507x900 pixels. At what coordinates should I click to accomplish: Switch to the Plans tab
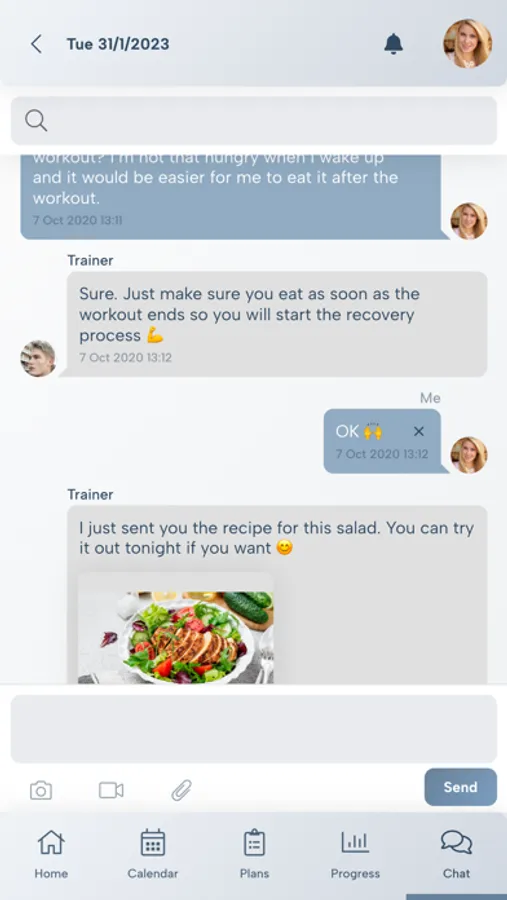pos(254,854)
